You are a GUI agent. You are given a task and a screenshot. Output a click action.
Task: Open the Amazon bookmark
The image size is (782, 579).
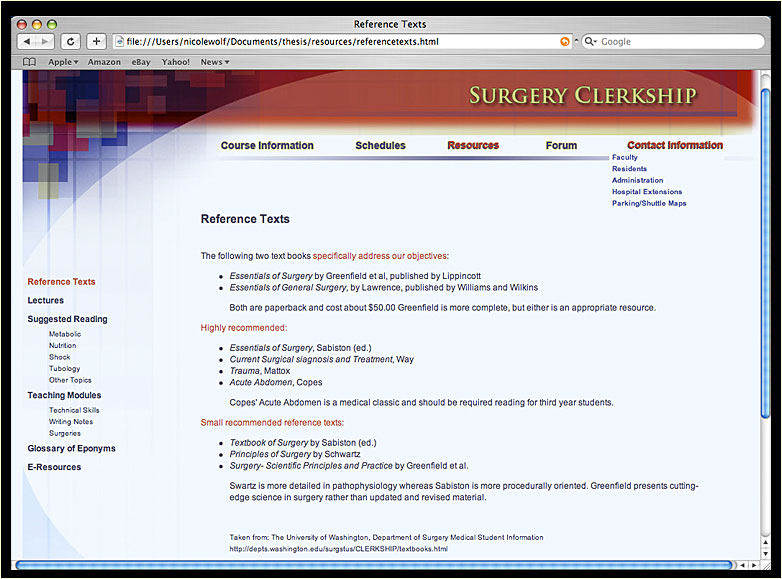pos(104,62)
